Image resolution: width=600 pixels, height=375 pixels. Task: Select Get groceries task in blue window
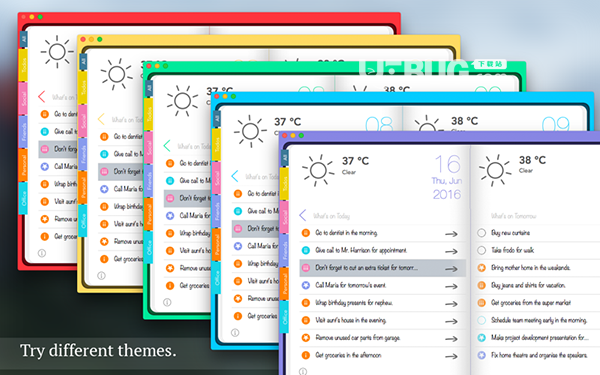[x=255, y=316]
